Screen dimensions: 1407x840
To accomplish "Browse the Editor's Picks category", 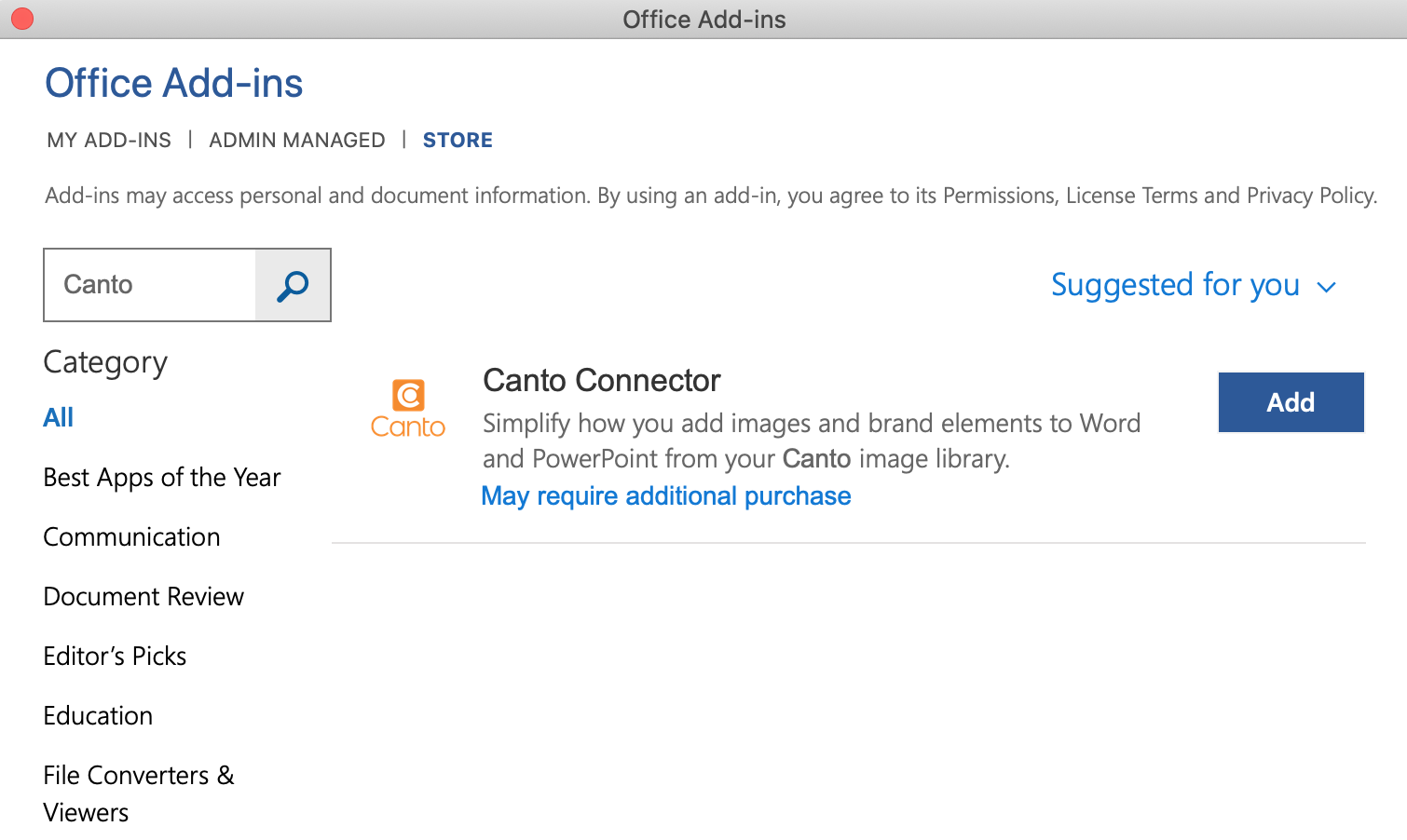I will pyautogui.click(x=115, y=657).
